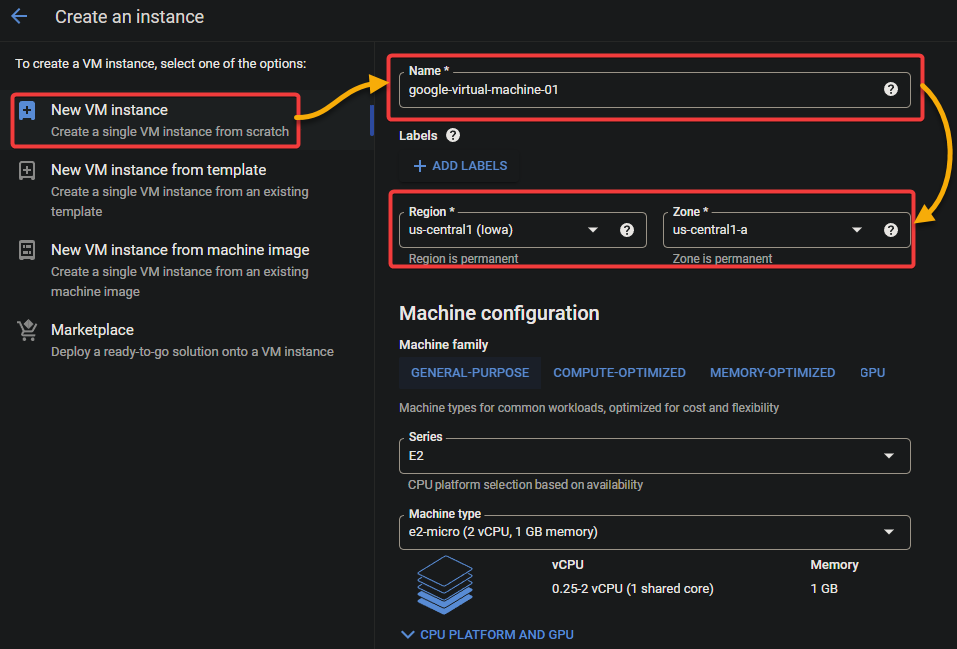Click the New VM instance from template icon
The width and height of the screenshot is (957, 649).
tap(27, 170)
